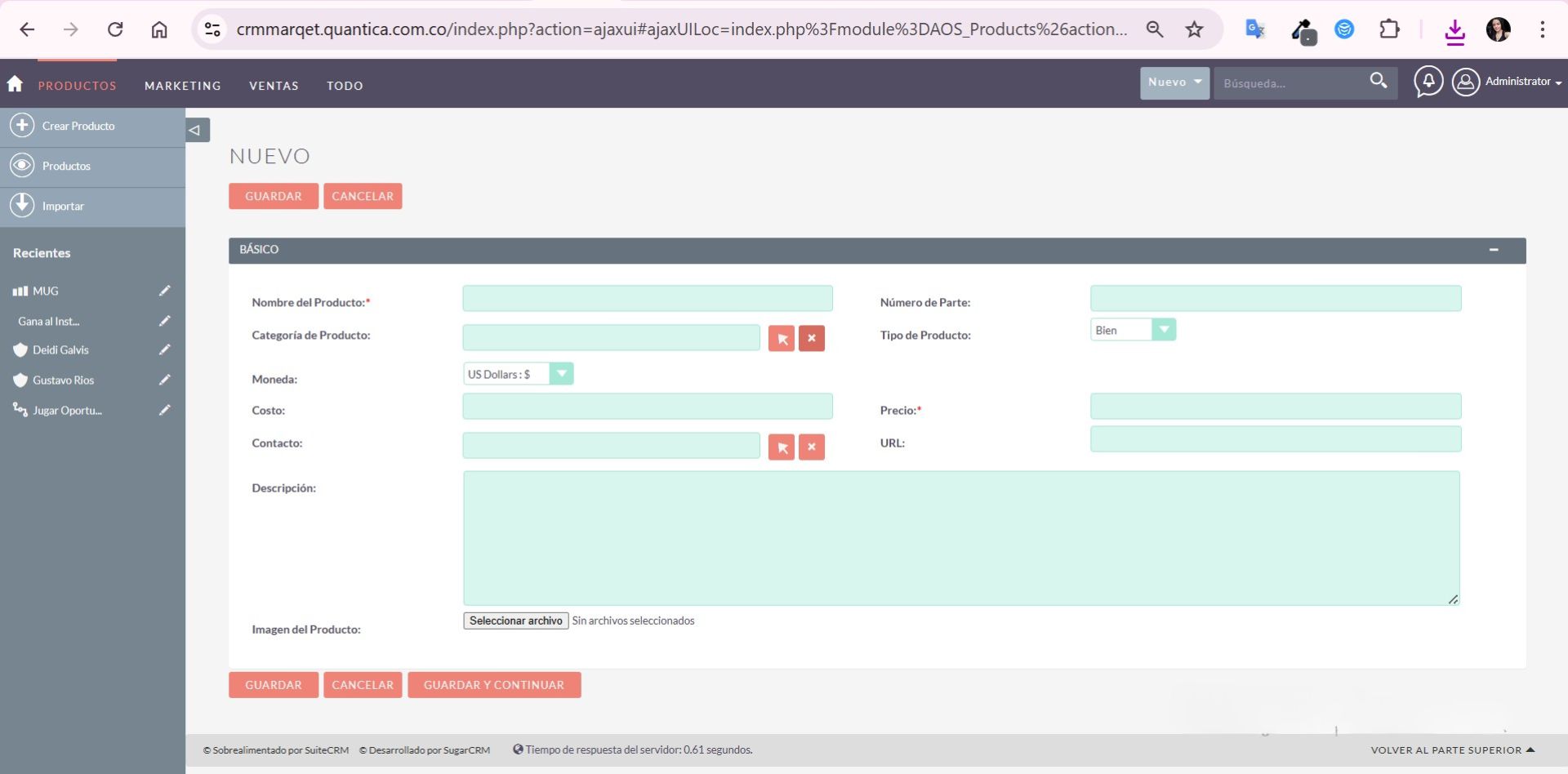Click the select arrow for Contacto
This screenshot has width=1568, height=774.
[782, 447]
